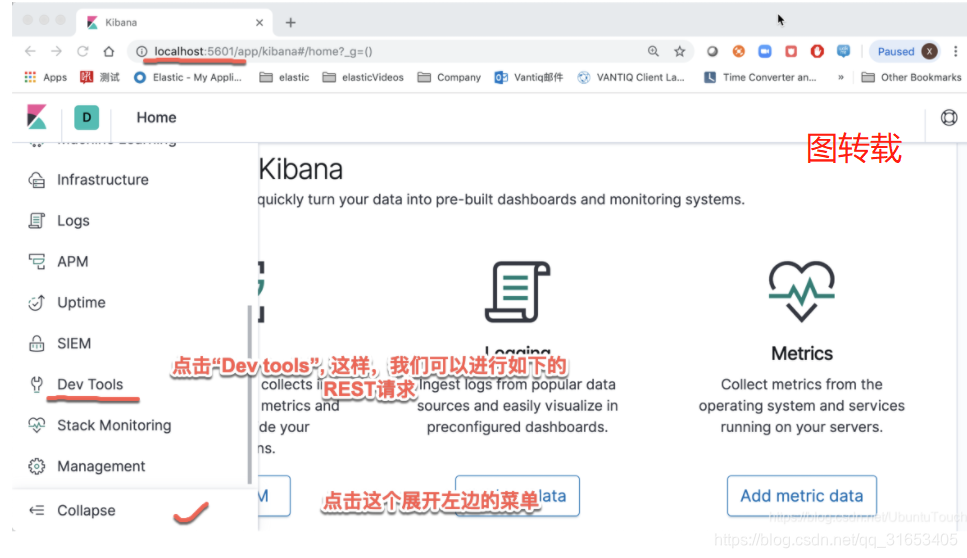The image size is (967, 558).
Task: Open the Vantiq邮件 bookmark
Action: [529, 77]
